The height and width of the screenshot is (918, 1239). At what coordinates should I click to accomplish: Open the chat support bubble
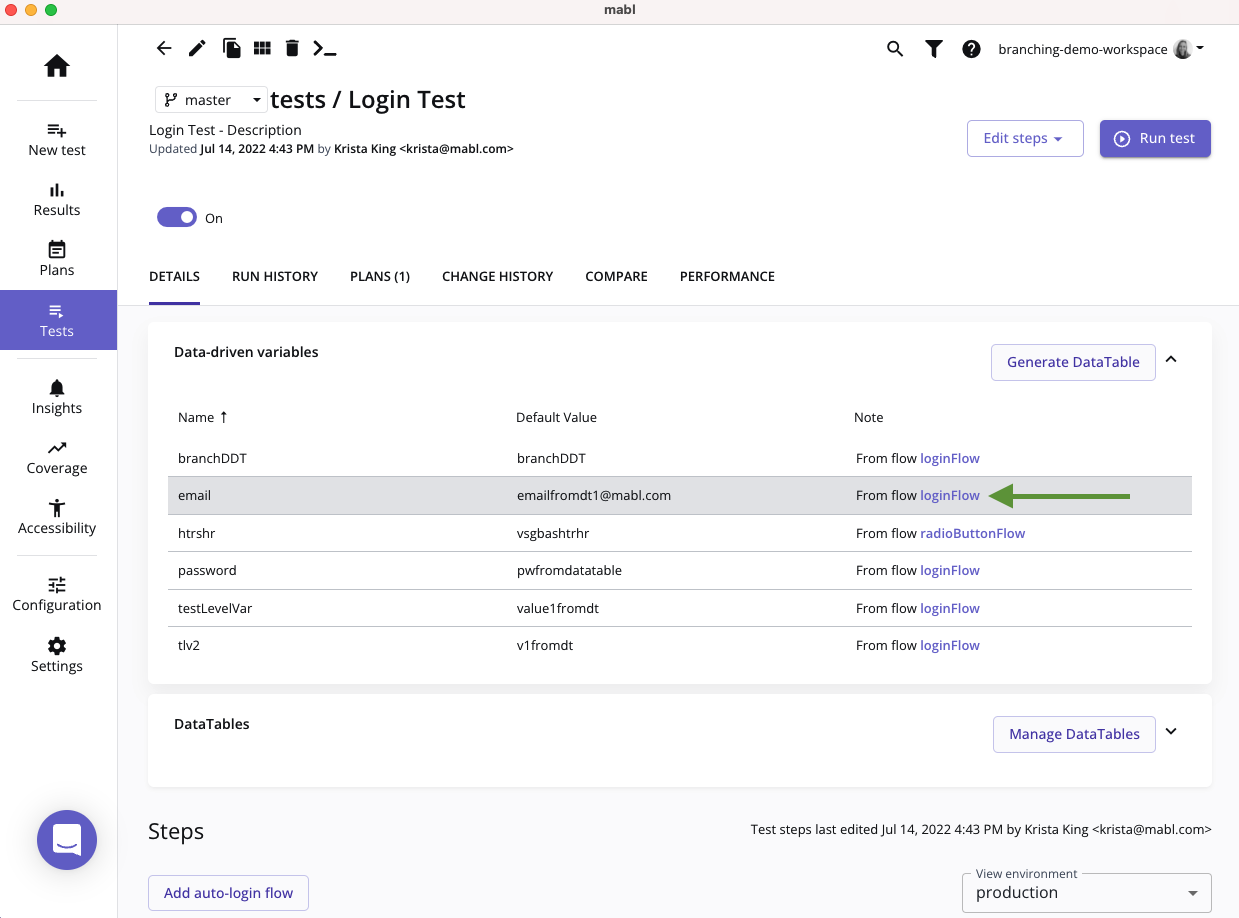(67, 840)
